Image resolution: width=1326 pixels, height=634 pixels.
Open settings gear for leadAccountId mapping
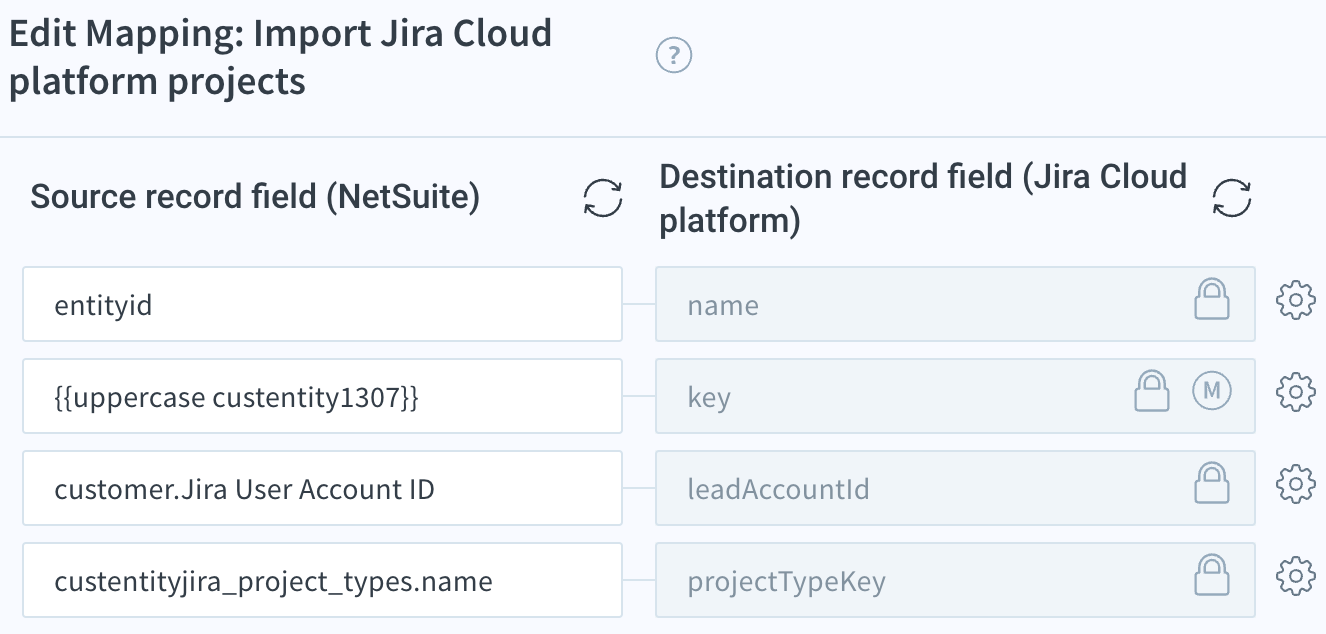pos(1296,485)
